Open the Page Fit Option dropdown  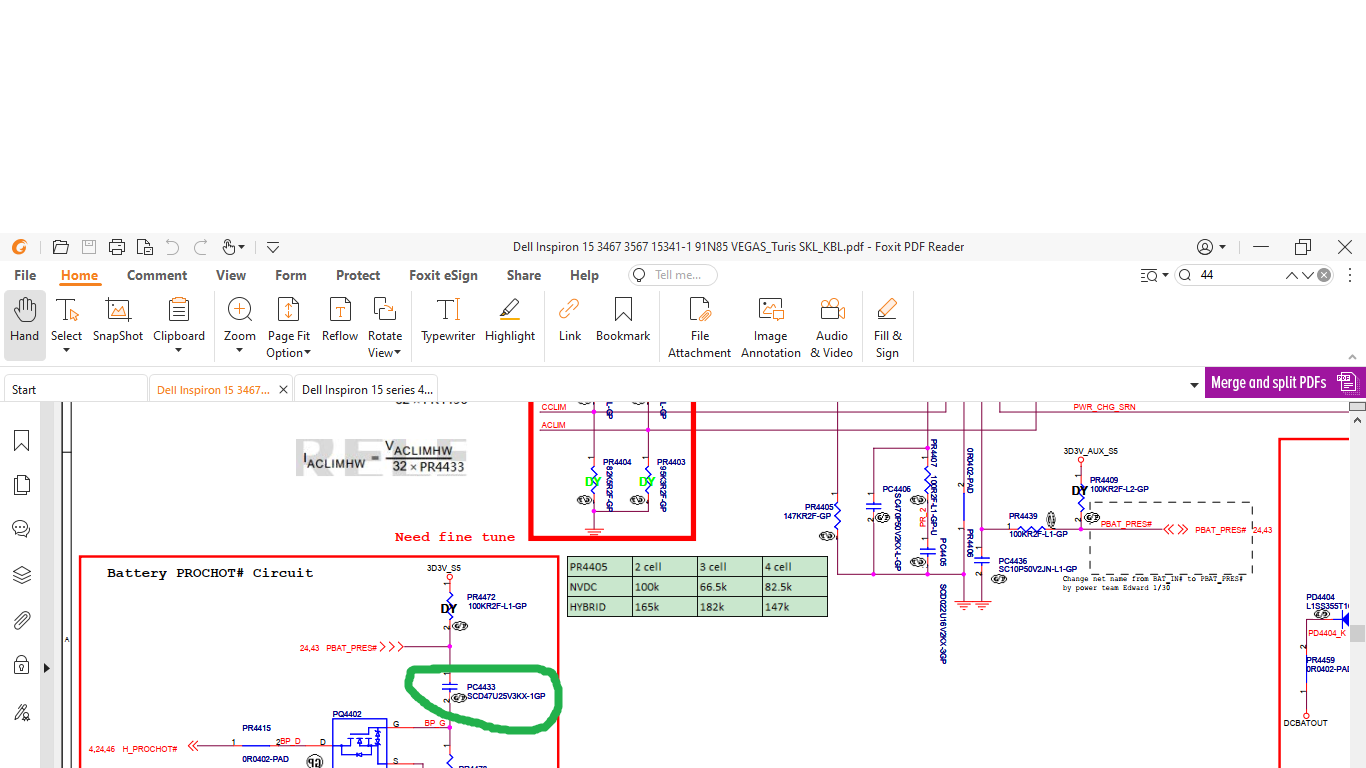click(x=307, y=353)
